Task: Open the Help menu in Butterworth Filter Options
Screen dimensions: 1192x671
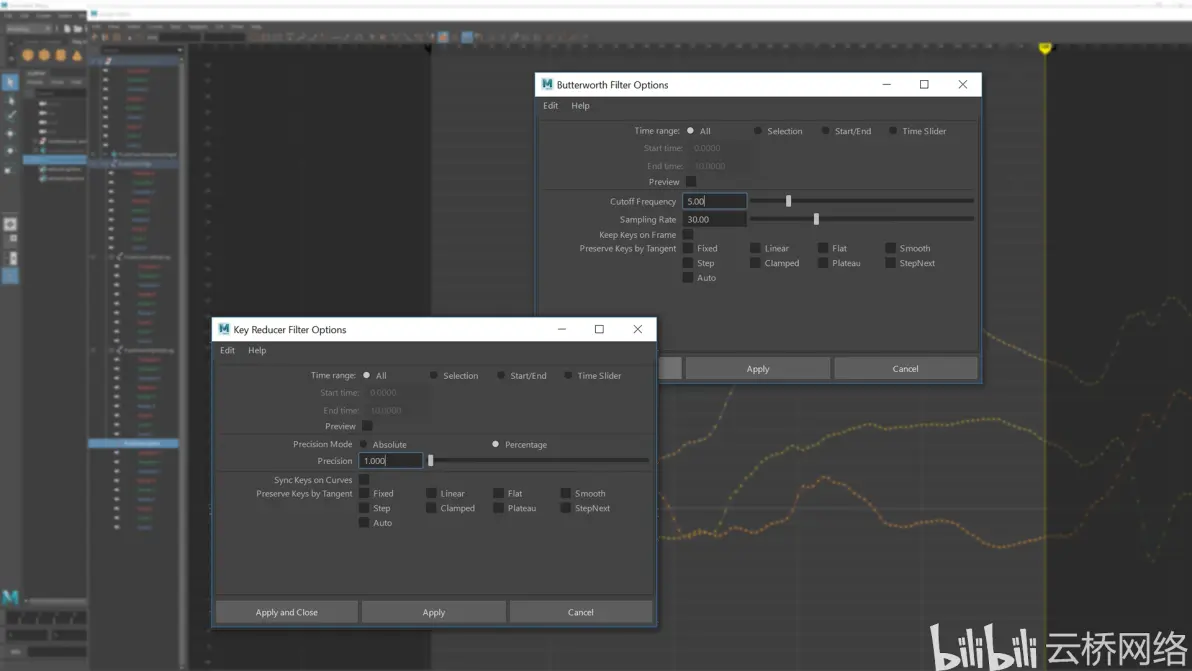Action: point(580,106)
